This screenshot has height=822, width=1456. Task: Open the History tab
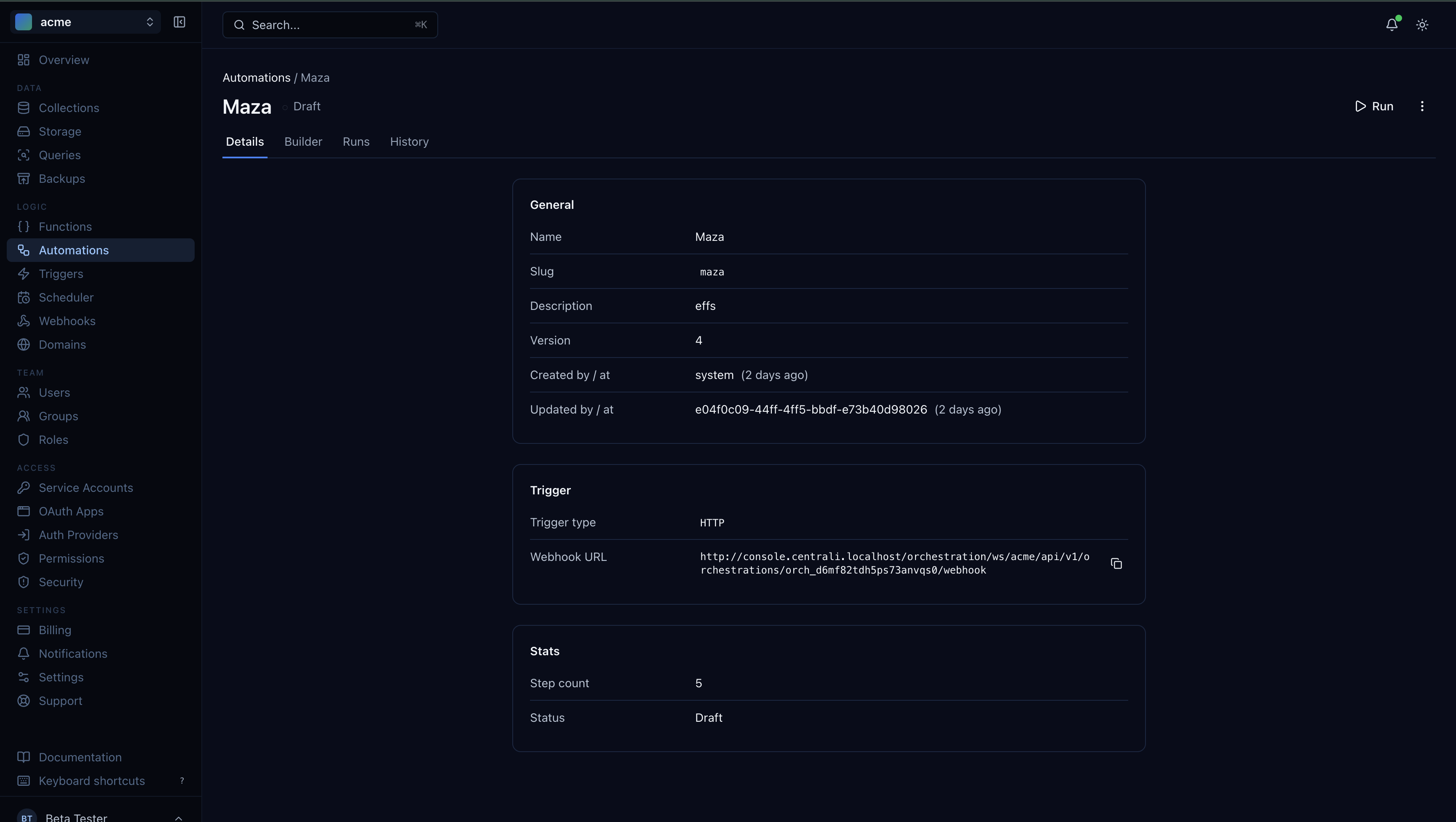[x=409, y=142]
